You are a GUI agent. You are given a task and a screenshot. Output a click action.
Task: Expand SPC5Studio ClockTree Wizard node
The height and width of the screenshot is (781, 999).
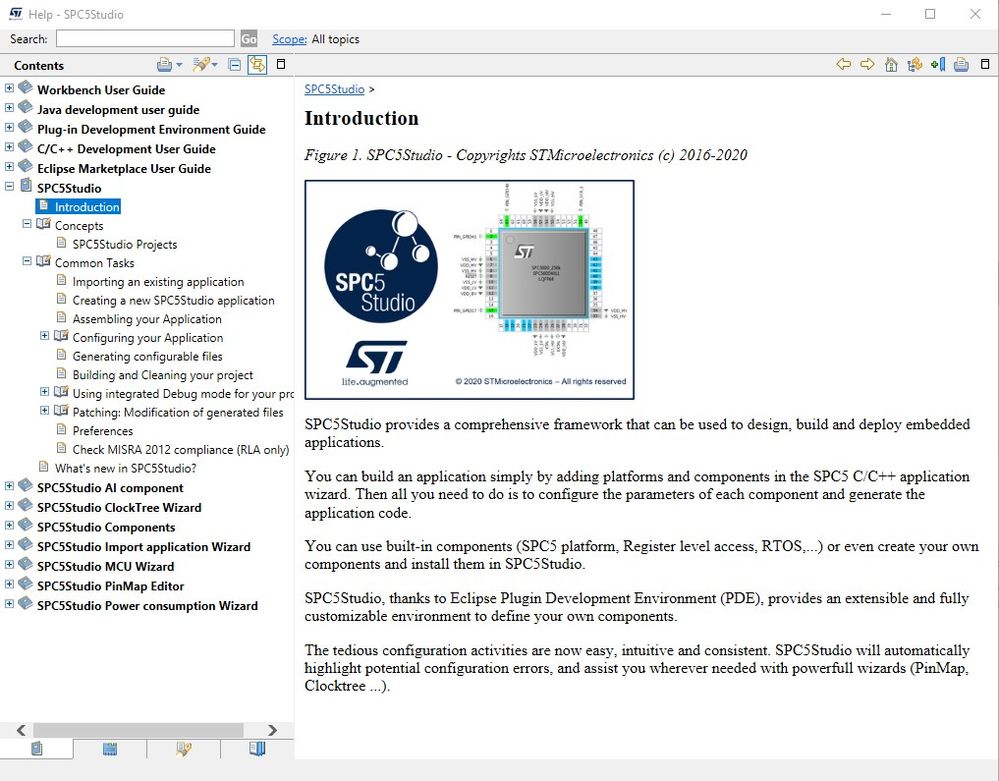pos(9,506)
